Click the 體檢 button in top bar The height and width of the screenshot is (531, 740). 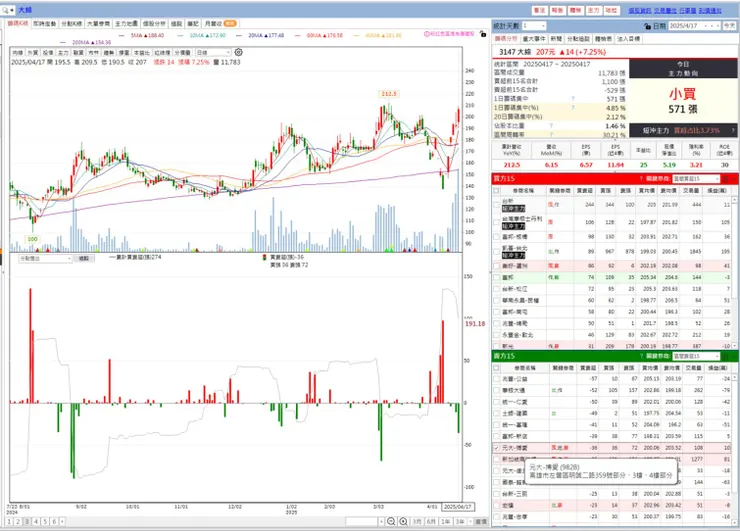[x=575, y=10]
